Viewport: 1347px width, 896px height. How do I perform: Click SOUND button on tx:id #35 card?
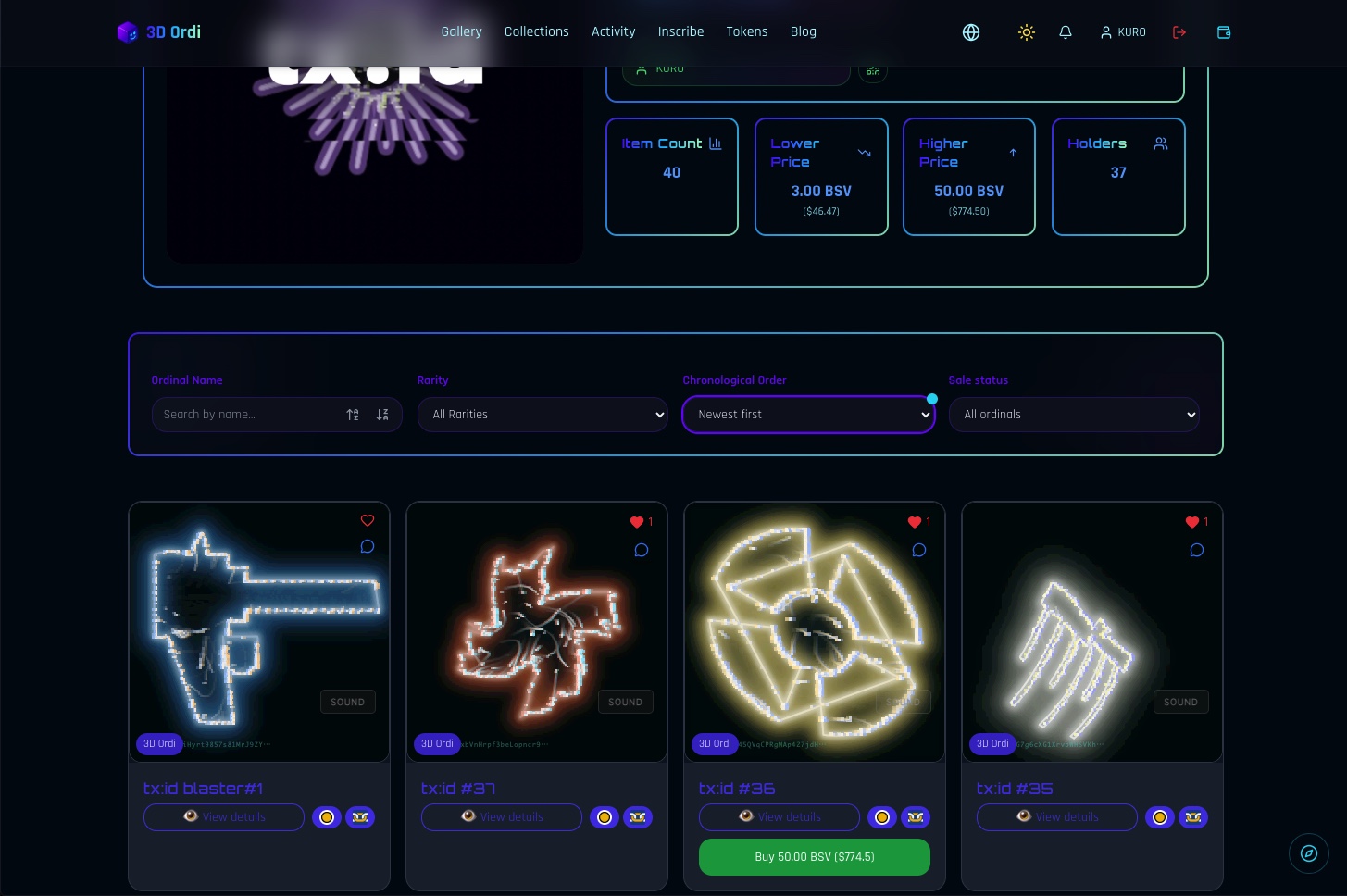(x=1181, y=702)
